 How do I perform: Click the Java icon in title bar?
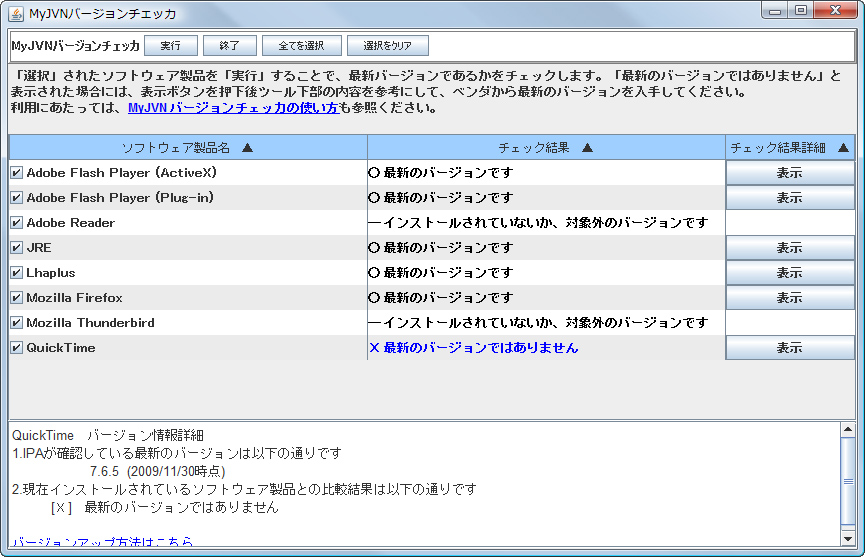(x=17, y=13)
